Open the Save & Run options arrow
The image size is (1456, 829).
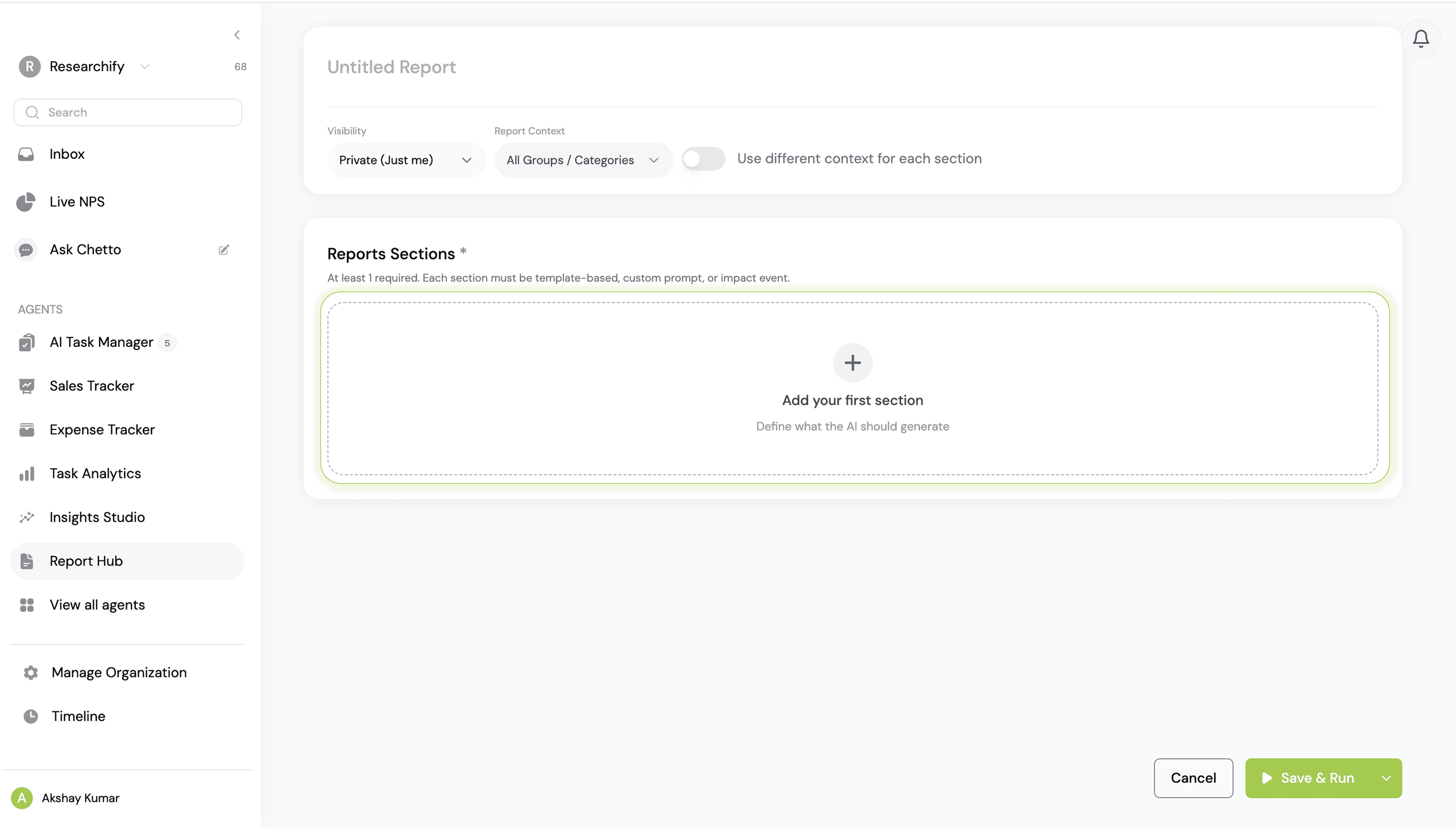pos(1386,778)
